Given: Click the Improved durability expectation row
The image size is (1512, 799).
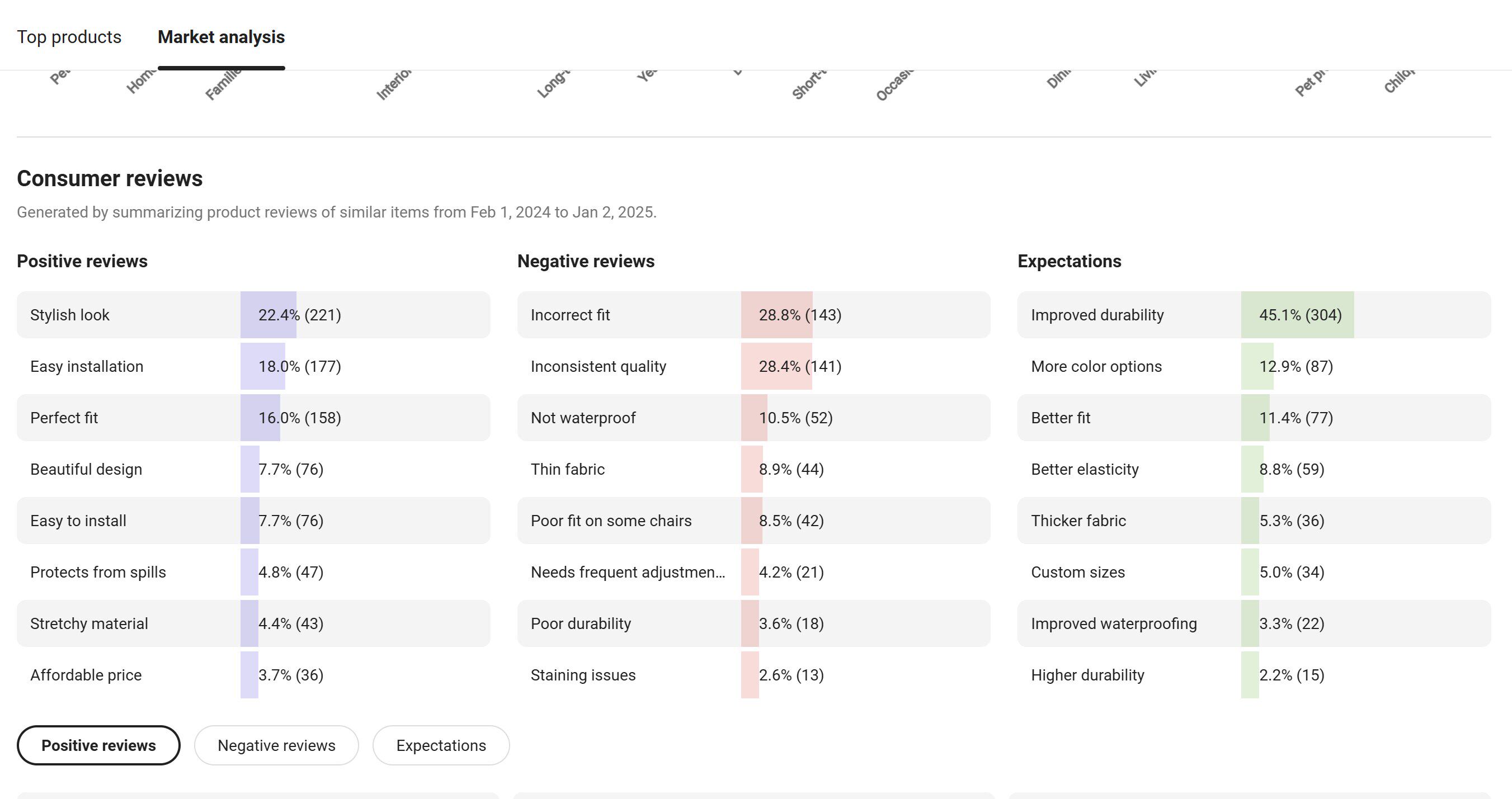Looking at the screenshot, I should coord(1254,315).
